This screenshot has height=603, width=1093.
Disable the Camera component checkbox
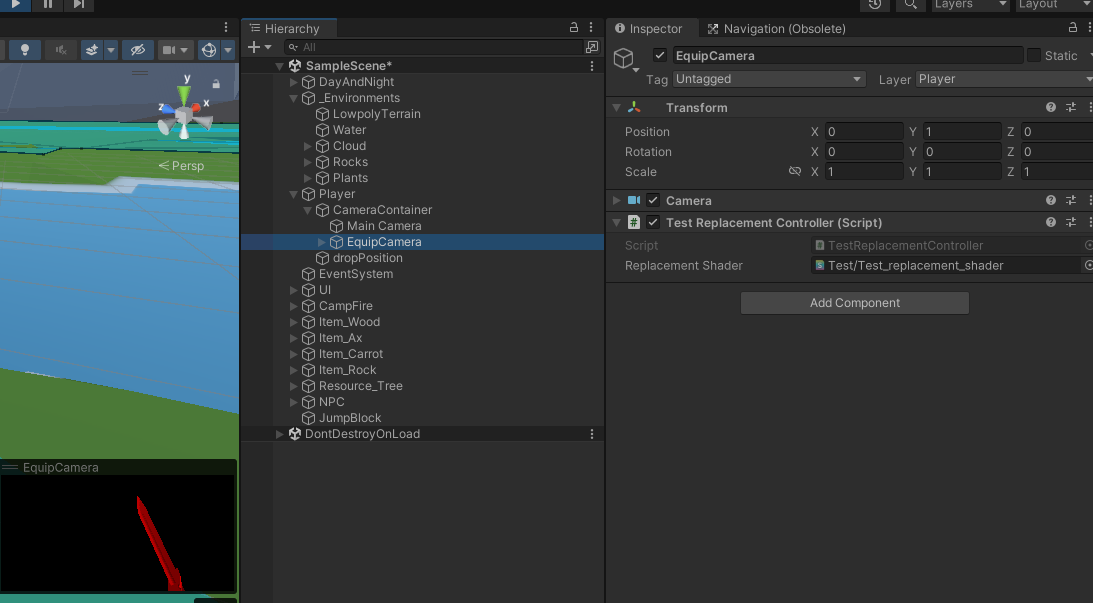(652, 200)
